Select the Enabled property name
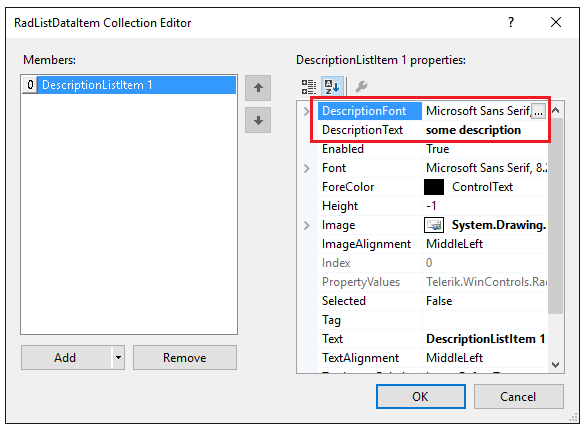The height and width of the screenshot is (431, 586). [x=343, y=149]
